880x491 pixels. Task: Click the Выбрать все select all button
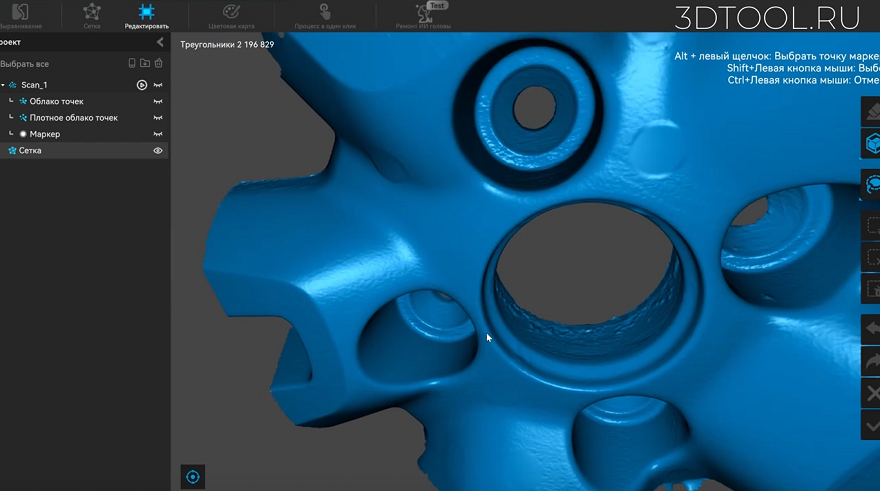[x=25, y=64]
